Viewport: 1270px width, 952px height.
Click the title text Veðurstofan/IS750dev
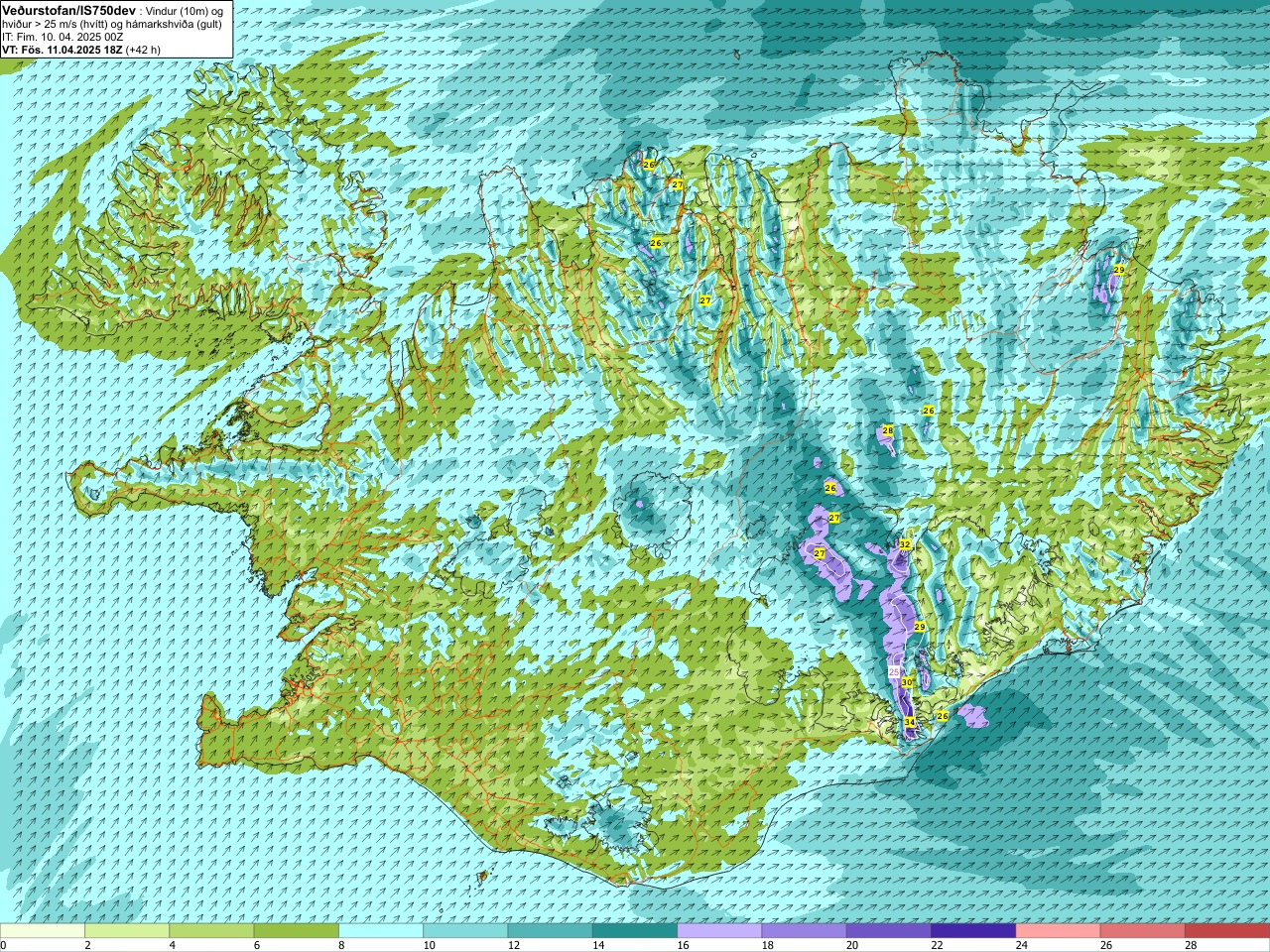(x=68, y=9)
